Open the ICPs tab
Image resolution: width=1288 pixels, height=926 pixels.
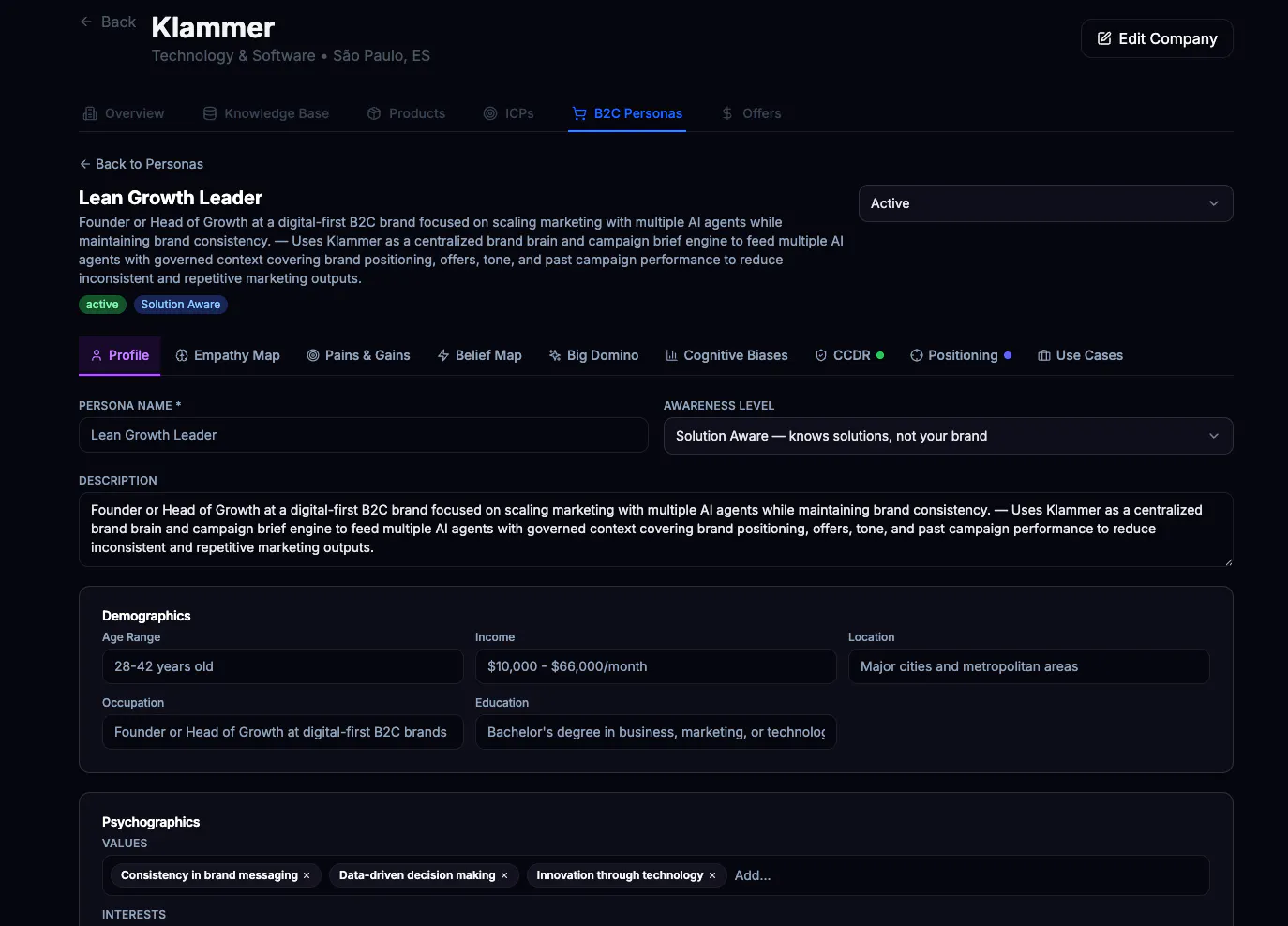[x=509, y=113]
